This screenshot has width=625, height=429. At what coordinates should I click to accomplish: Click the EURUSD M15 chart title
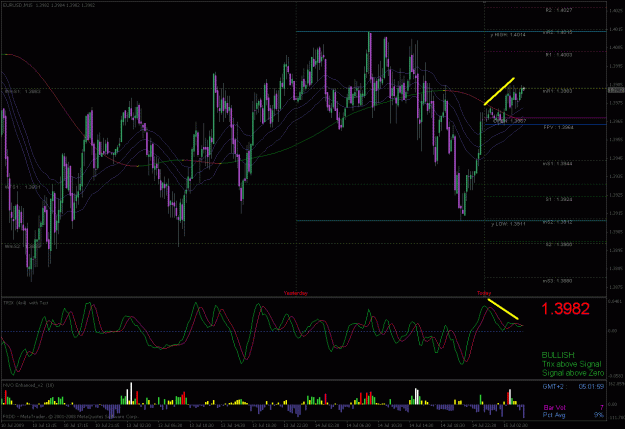(x=49, y=5)
